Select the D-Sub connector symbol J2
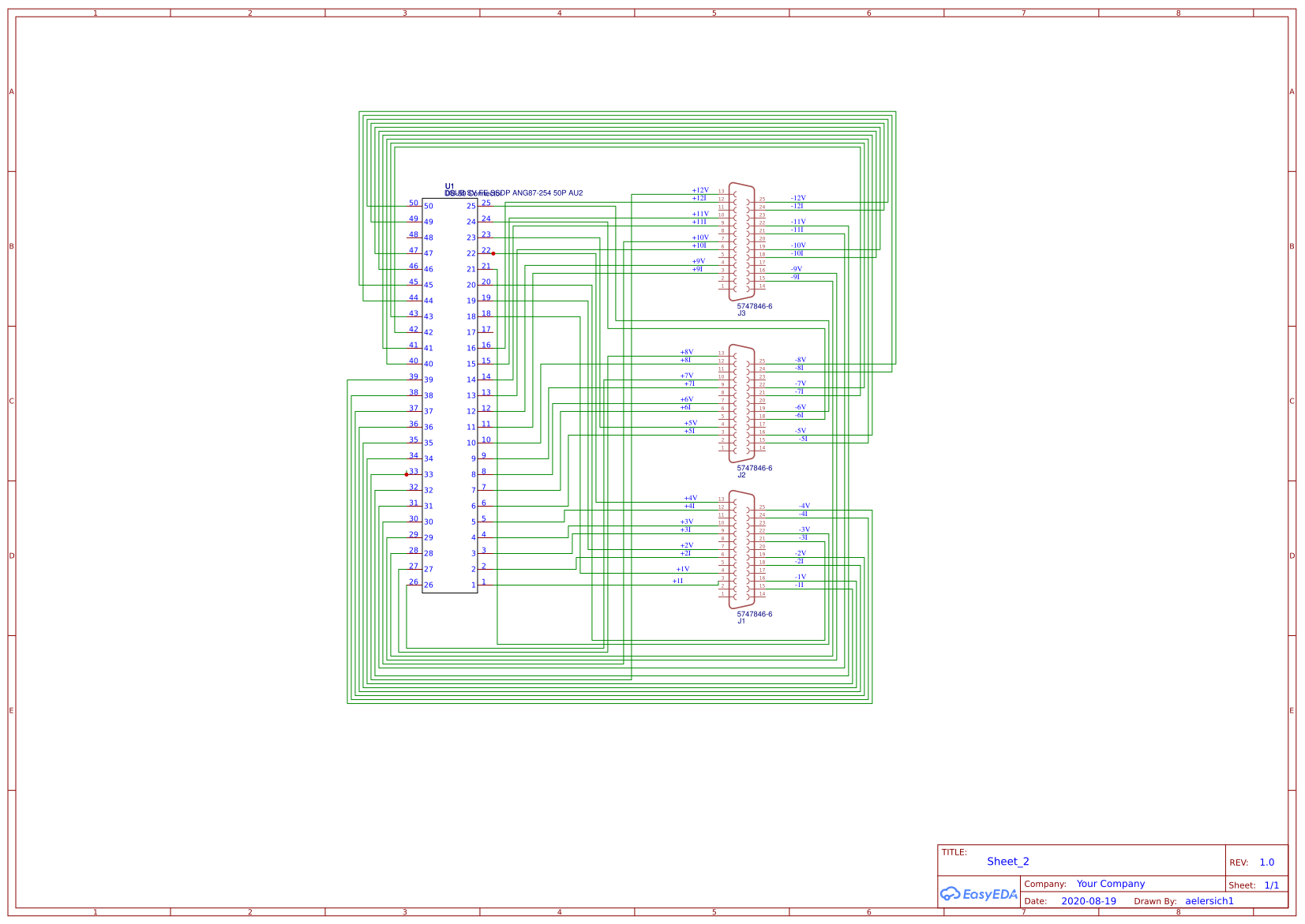This screenshot has width=1305, height=924. coord(741,405)
